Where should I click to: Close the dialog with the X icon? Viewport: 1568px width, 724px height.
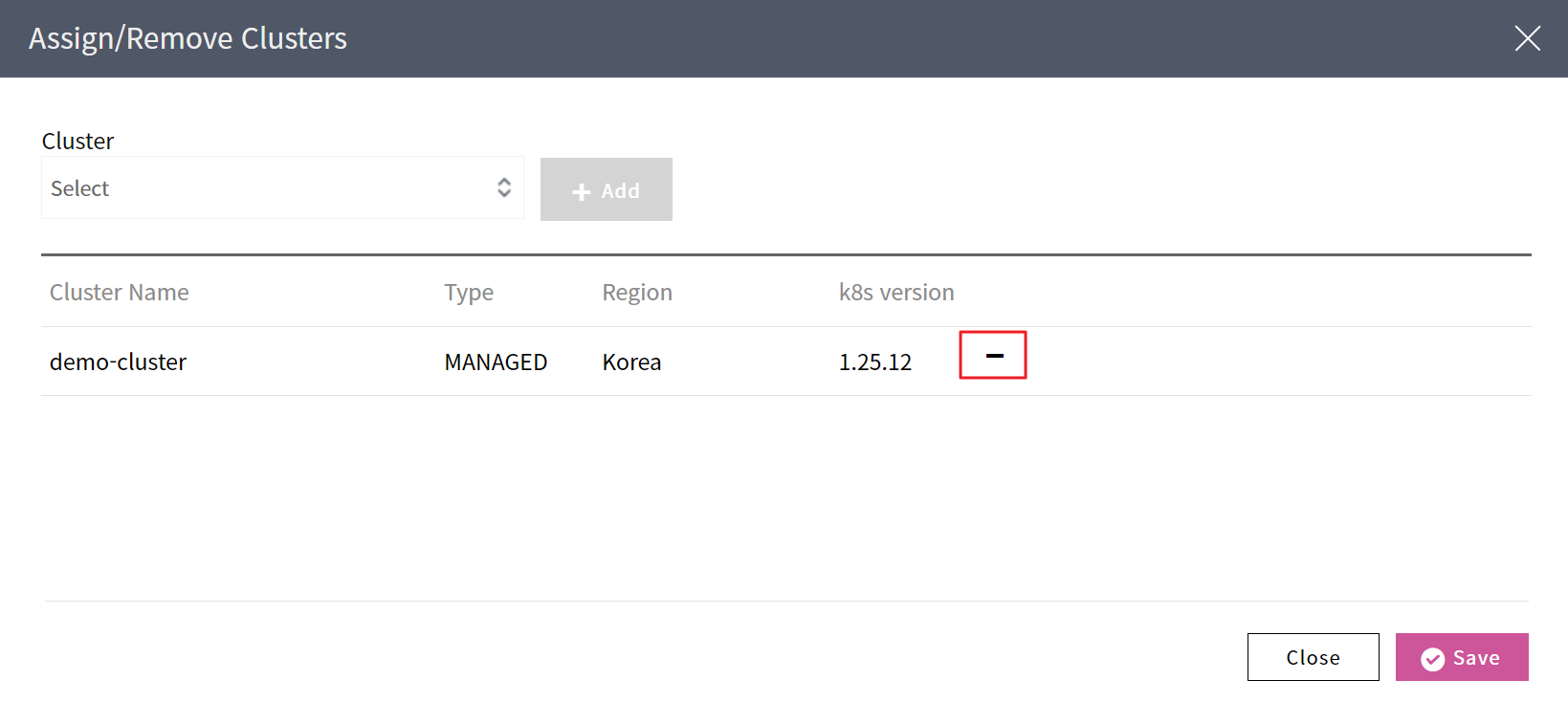1527,38
